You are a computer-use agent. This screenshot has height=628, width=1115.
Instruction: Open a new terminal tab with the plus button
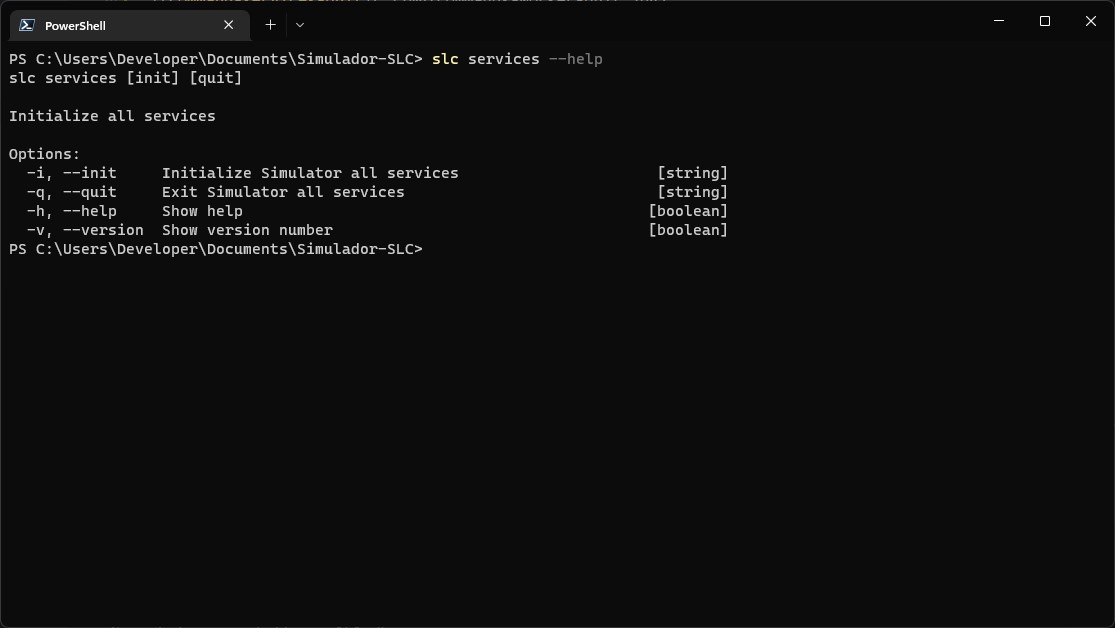(x=270, y=25)
